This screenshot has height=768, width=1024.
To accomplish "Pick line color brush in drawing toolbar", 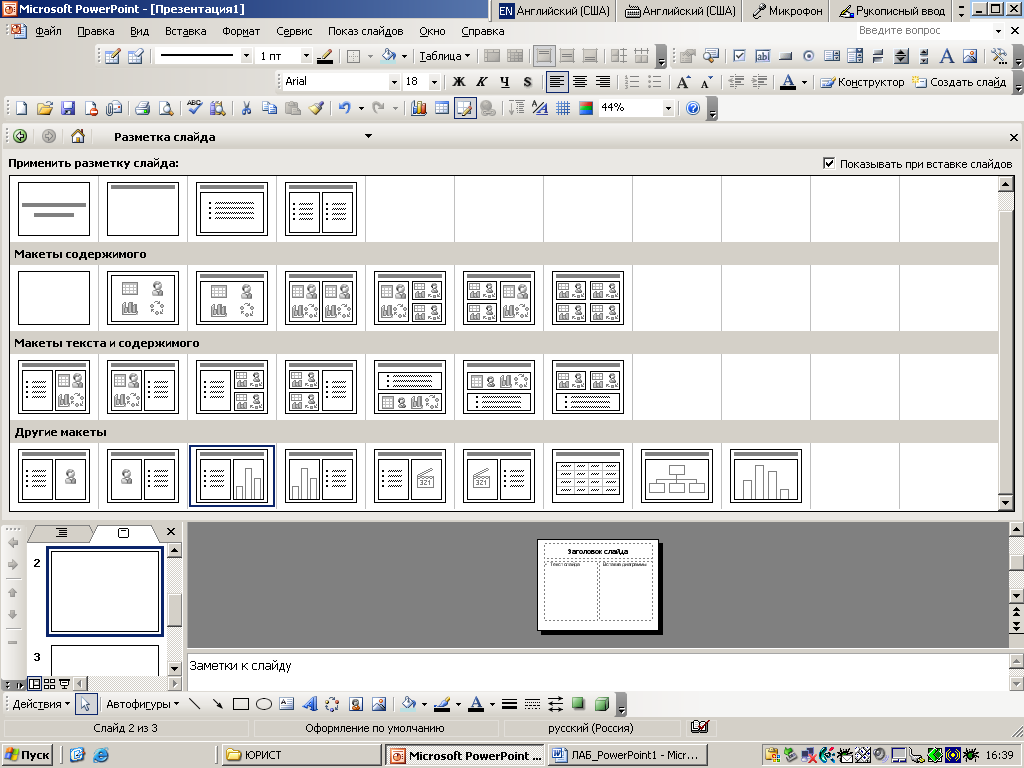I will [442, 704].
